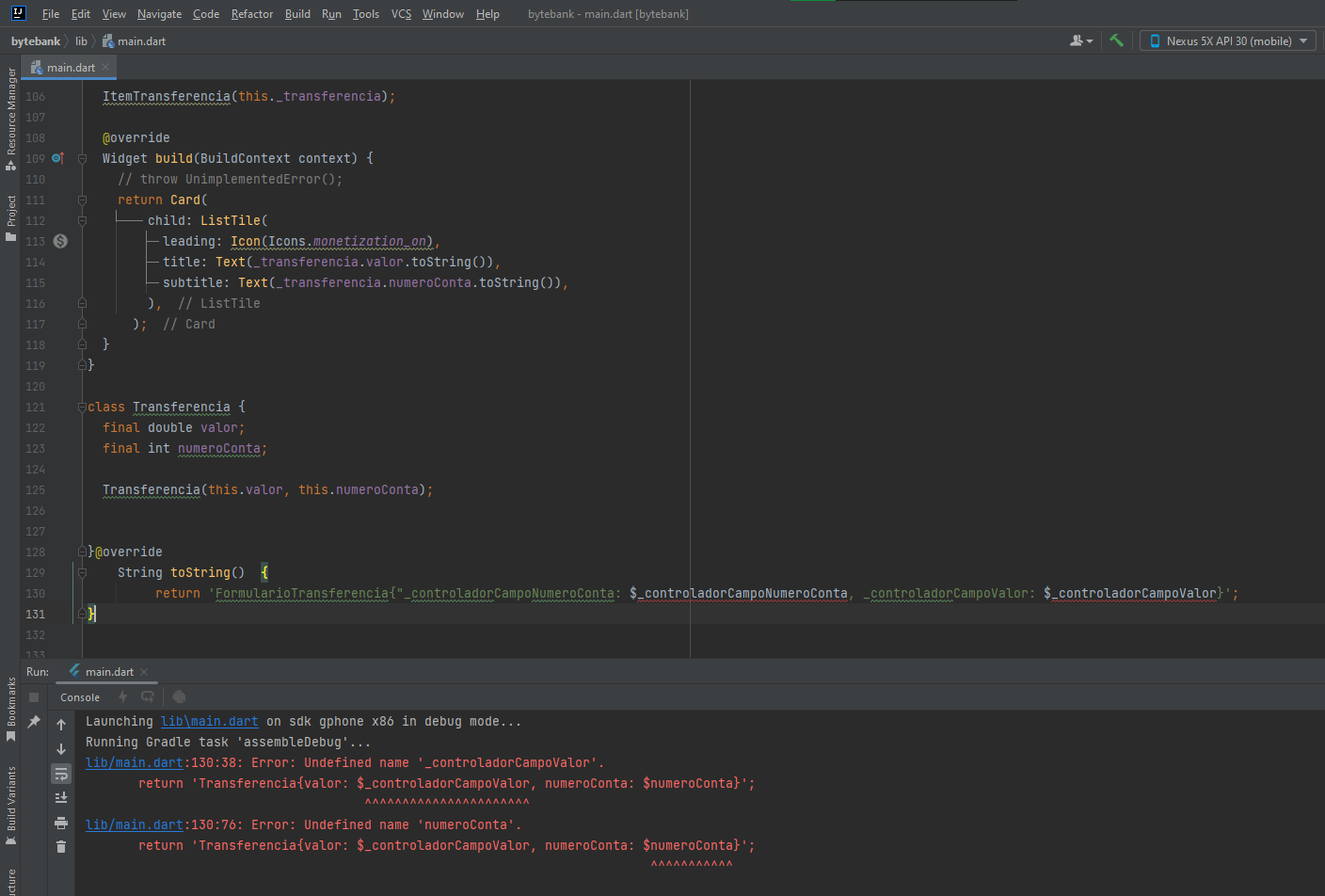Screen dimensions: 1325x896
Task: Open the Nexus 5X API 30 device selector
Action: click(1228, 40)
